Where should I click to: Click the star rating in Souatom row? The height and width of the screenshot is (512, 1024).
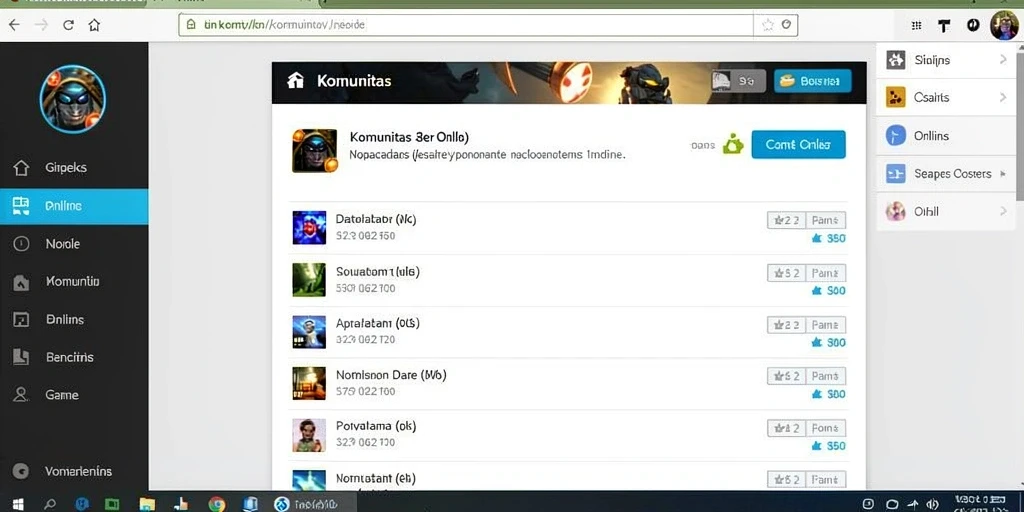(786, 273)
